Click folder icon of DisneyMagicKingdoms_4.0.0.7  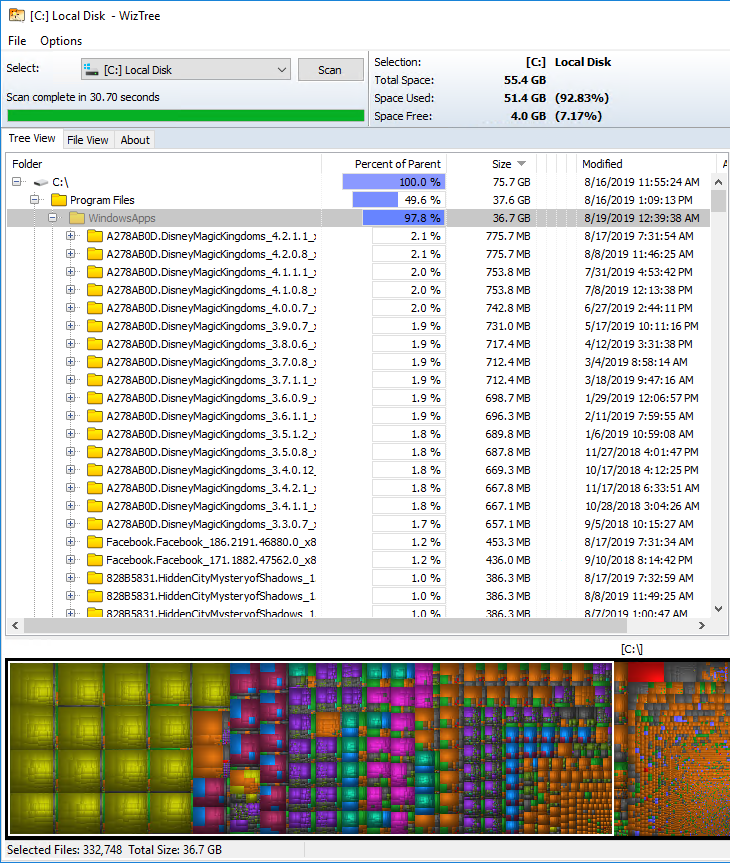point(95,308)
